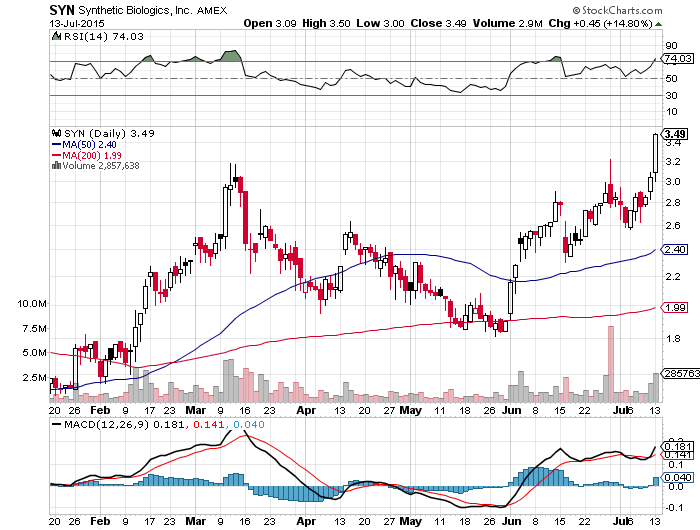
Task: Click the AMEX exchange label
Action: (212, 10)
